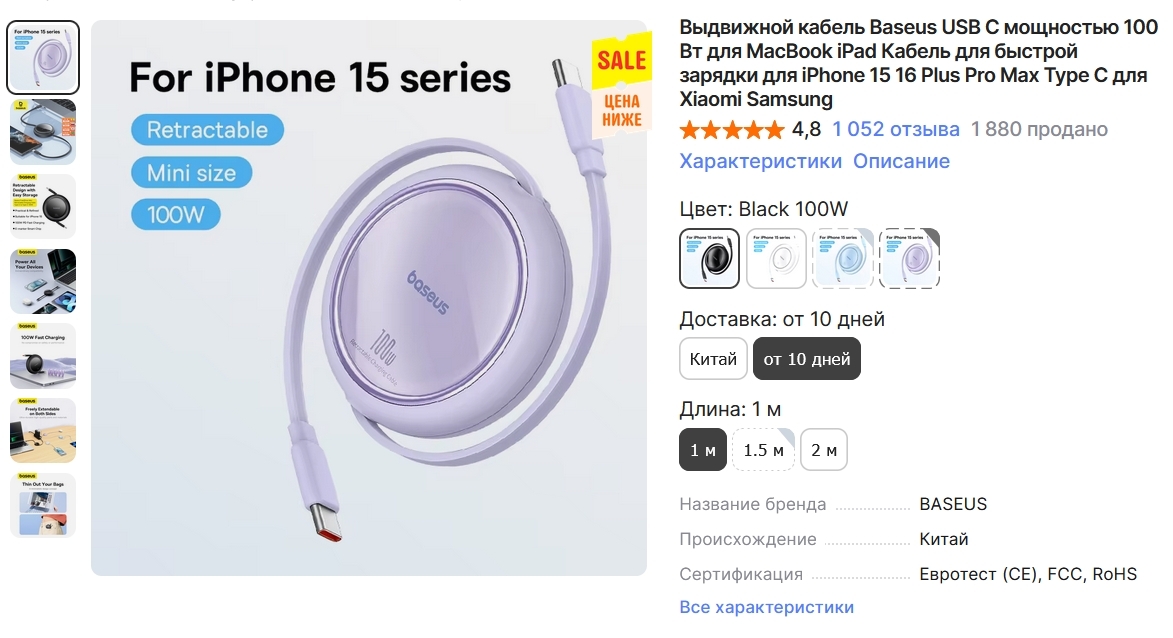Click the orange star rating icons

(732, 130)
